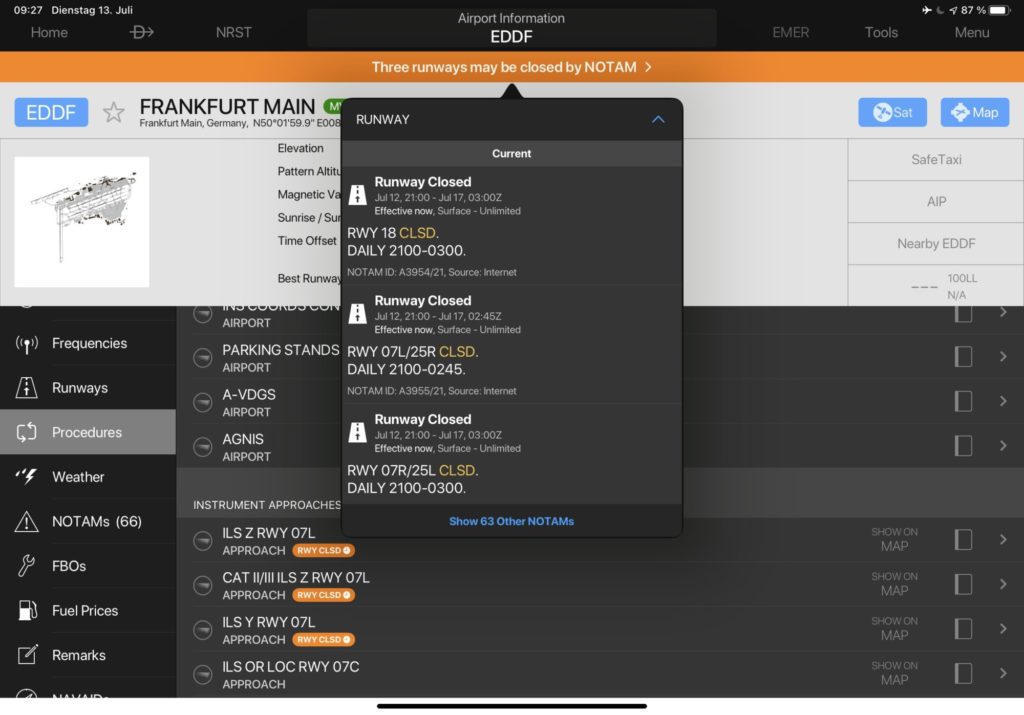This screenshot has width=1024, height=715.
Task: Tap runway icon of RWY 07R/25L closed NOTAM
Action: coord(357,432)
